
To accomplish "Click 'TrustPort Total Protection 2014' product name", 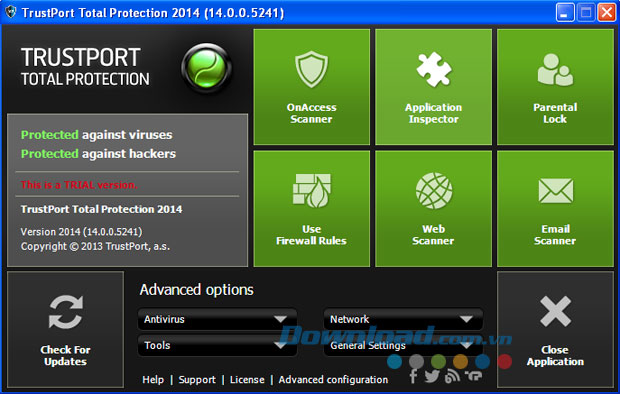I will coord(102,209).
